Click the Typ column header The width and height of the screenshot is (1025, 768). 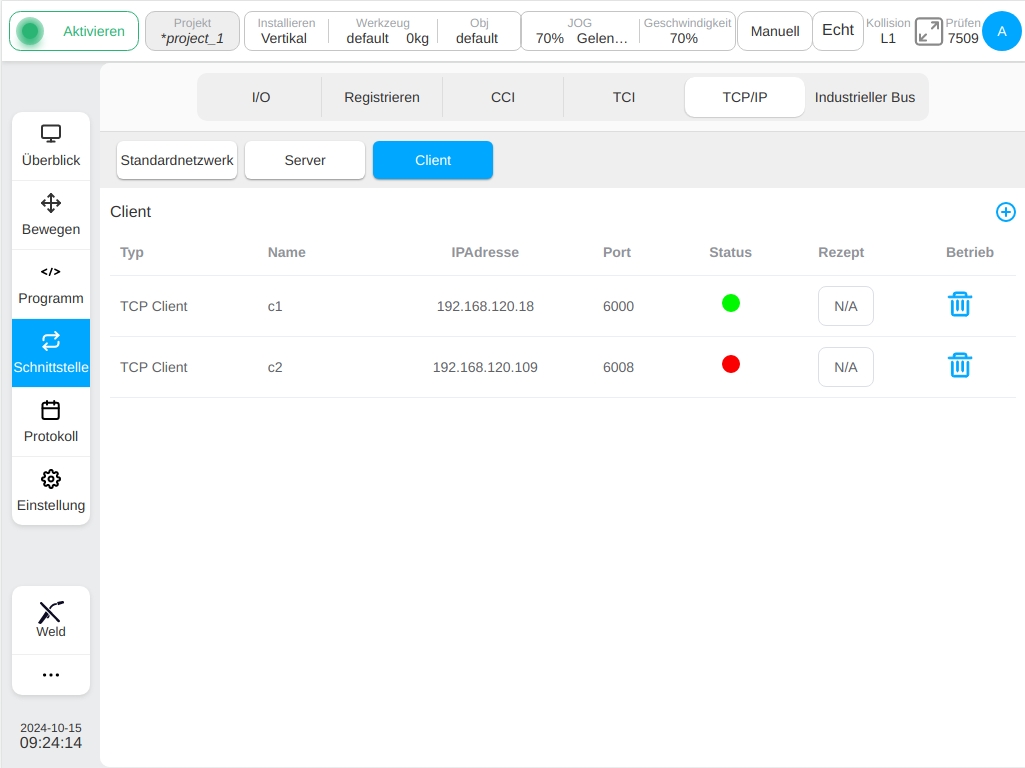coord(131,252)
